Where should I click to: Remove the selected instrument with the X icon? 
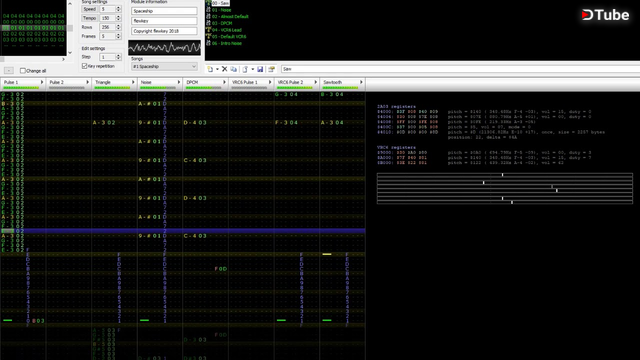[224, 69]
